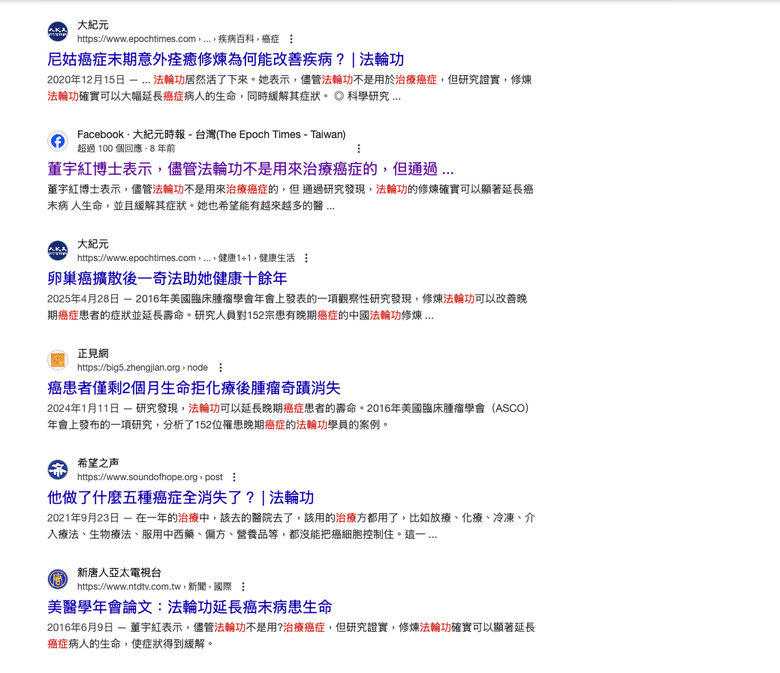Click the Epoch Times favicon of the nun cancer result
Viewport: 780px width, 673px height.
pos(58,31)
